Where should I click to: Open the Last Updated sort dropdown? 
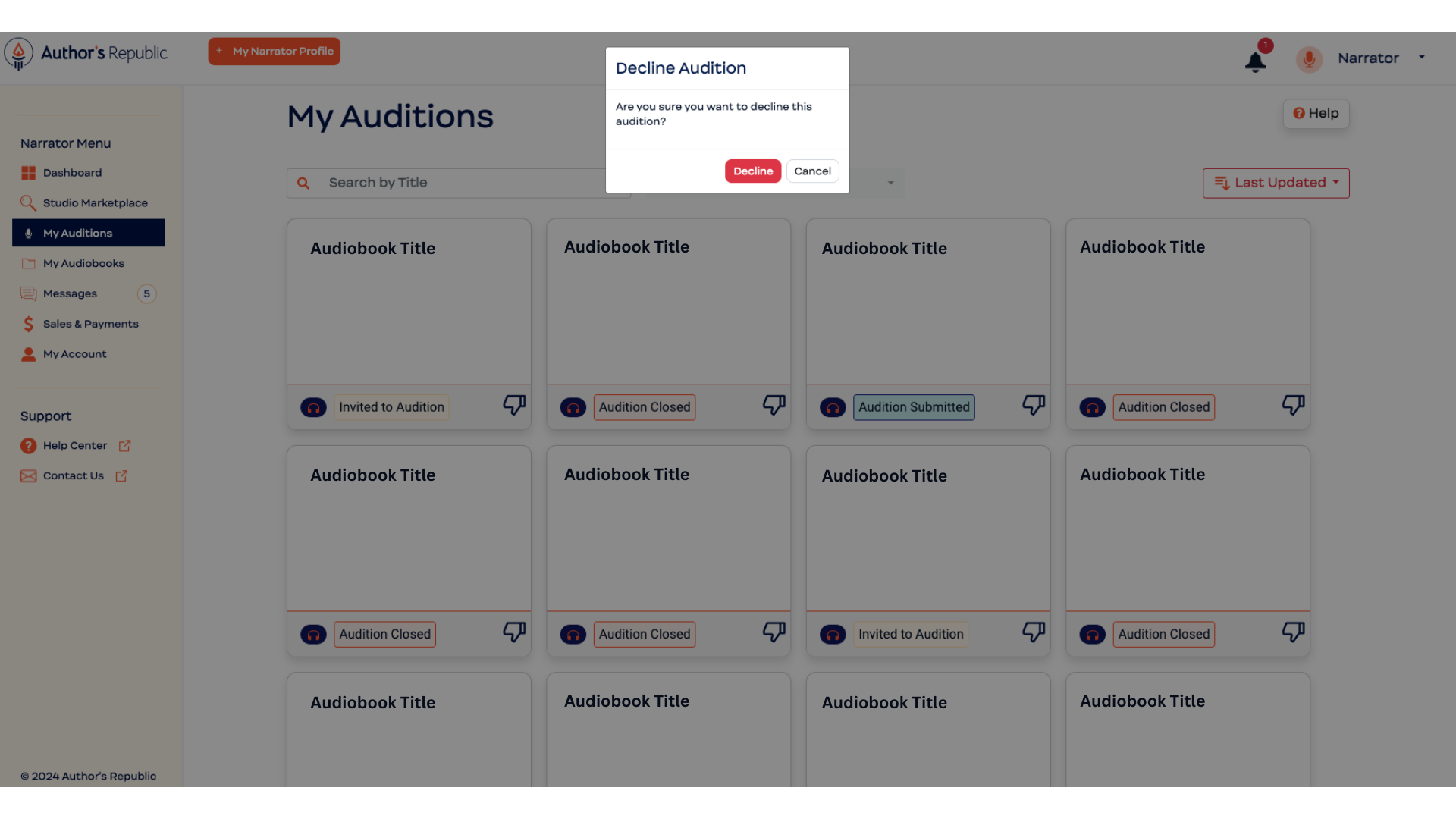coord(1276,183)
